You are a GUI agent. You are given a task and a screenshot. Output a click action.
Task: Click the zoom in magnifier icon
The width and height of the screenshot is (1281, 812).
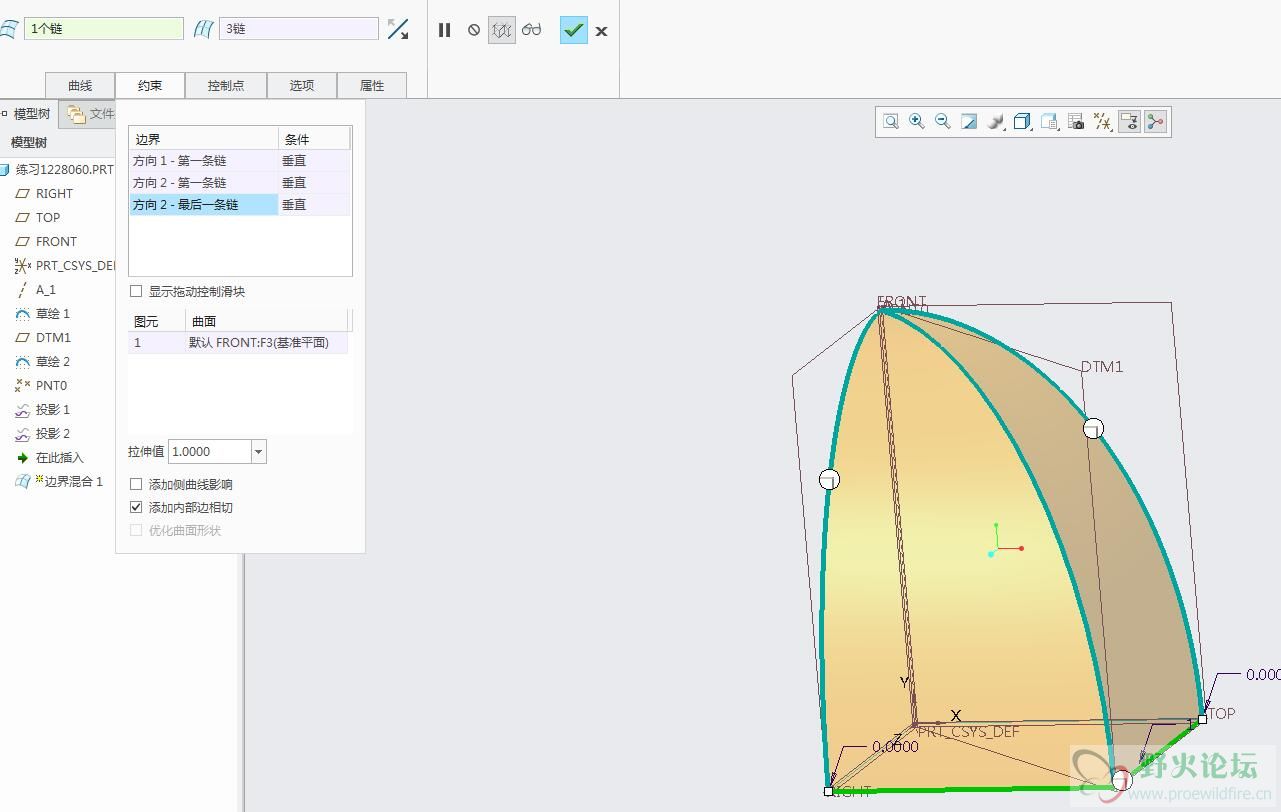point(917,122)
